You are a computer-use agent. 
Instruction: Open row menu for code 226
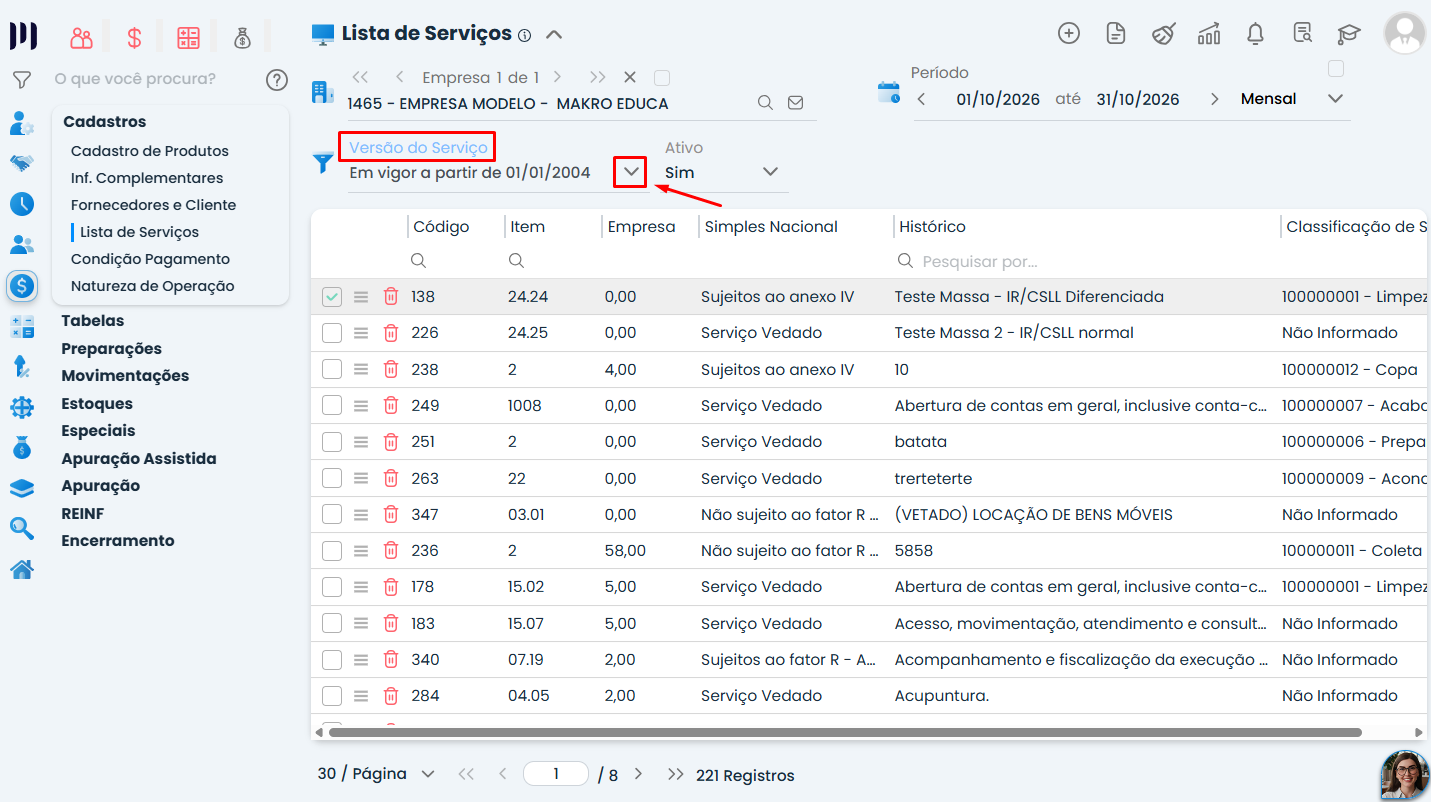click(x=361, y=333)
